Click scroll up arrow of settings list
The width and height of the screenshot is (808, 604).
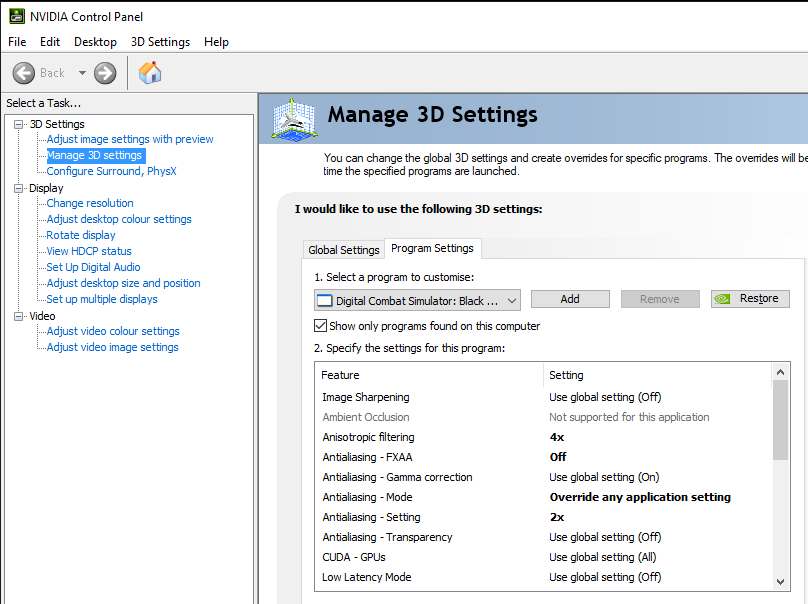coord(780,372)
